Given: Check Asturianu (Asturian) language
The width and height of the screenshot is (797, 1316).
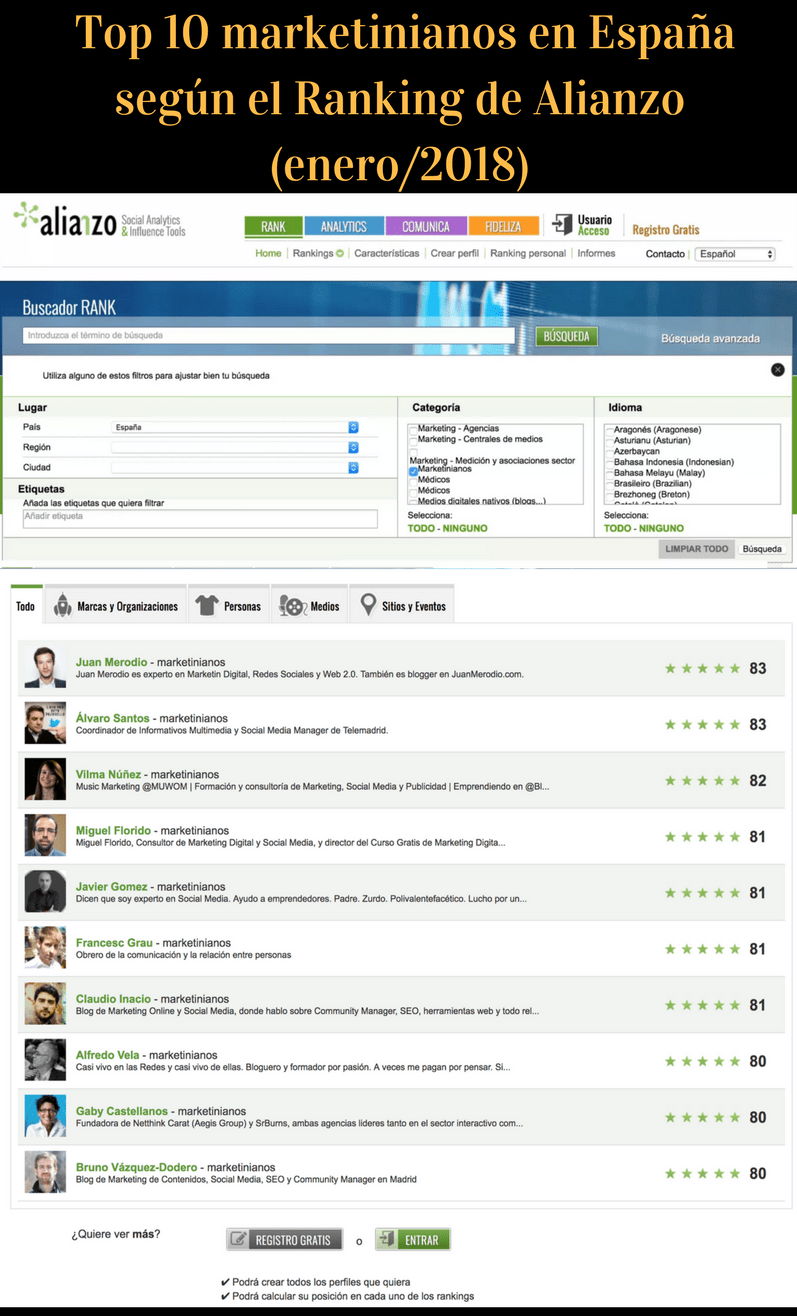Looking at the screenshot, I should (x=609, y=441).
